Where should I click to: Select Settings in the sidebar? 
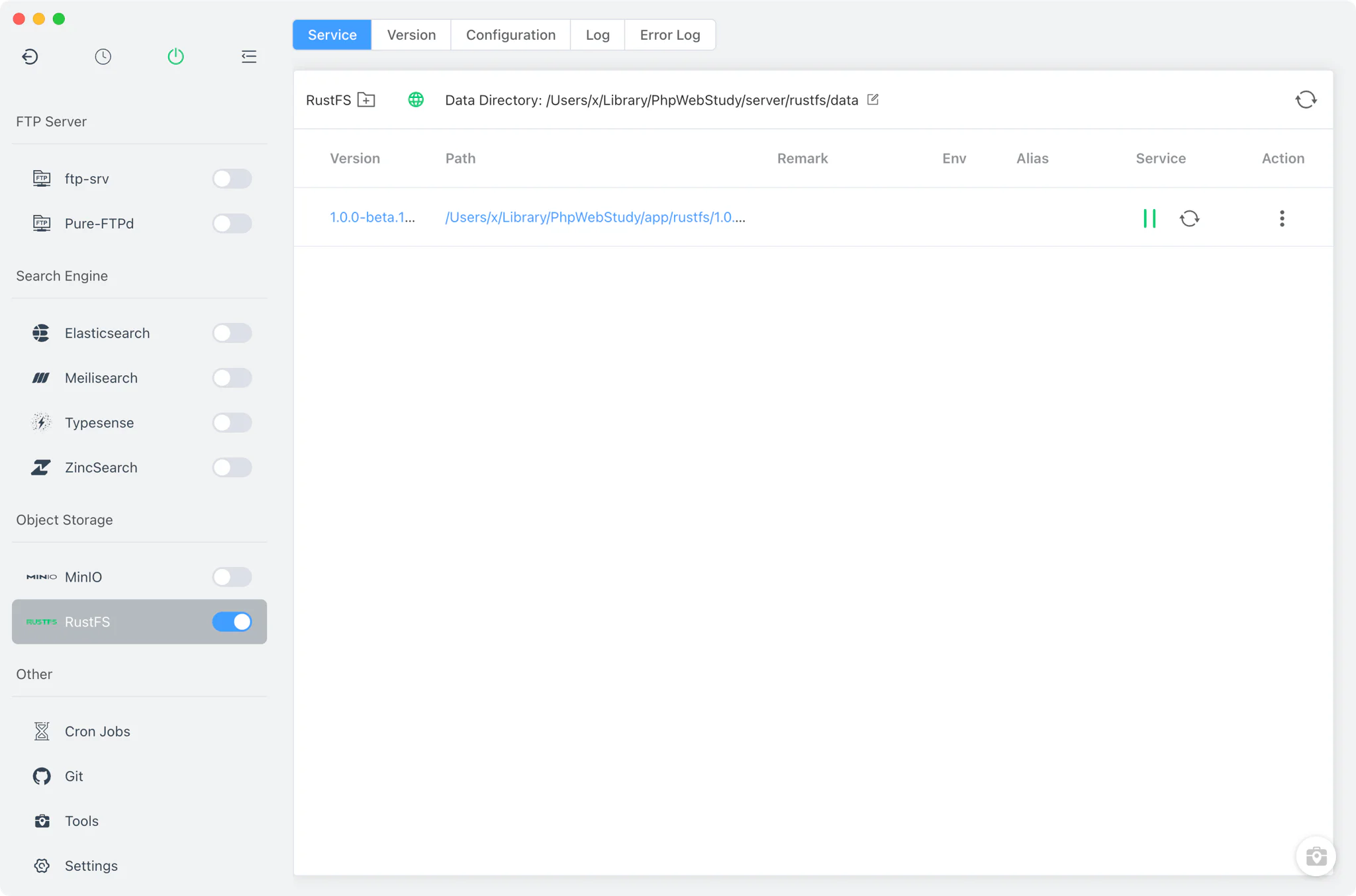coord(139,866)
